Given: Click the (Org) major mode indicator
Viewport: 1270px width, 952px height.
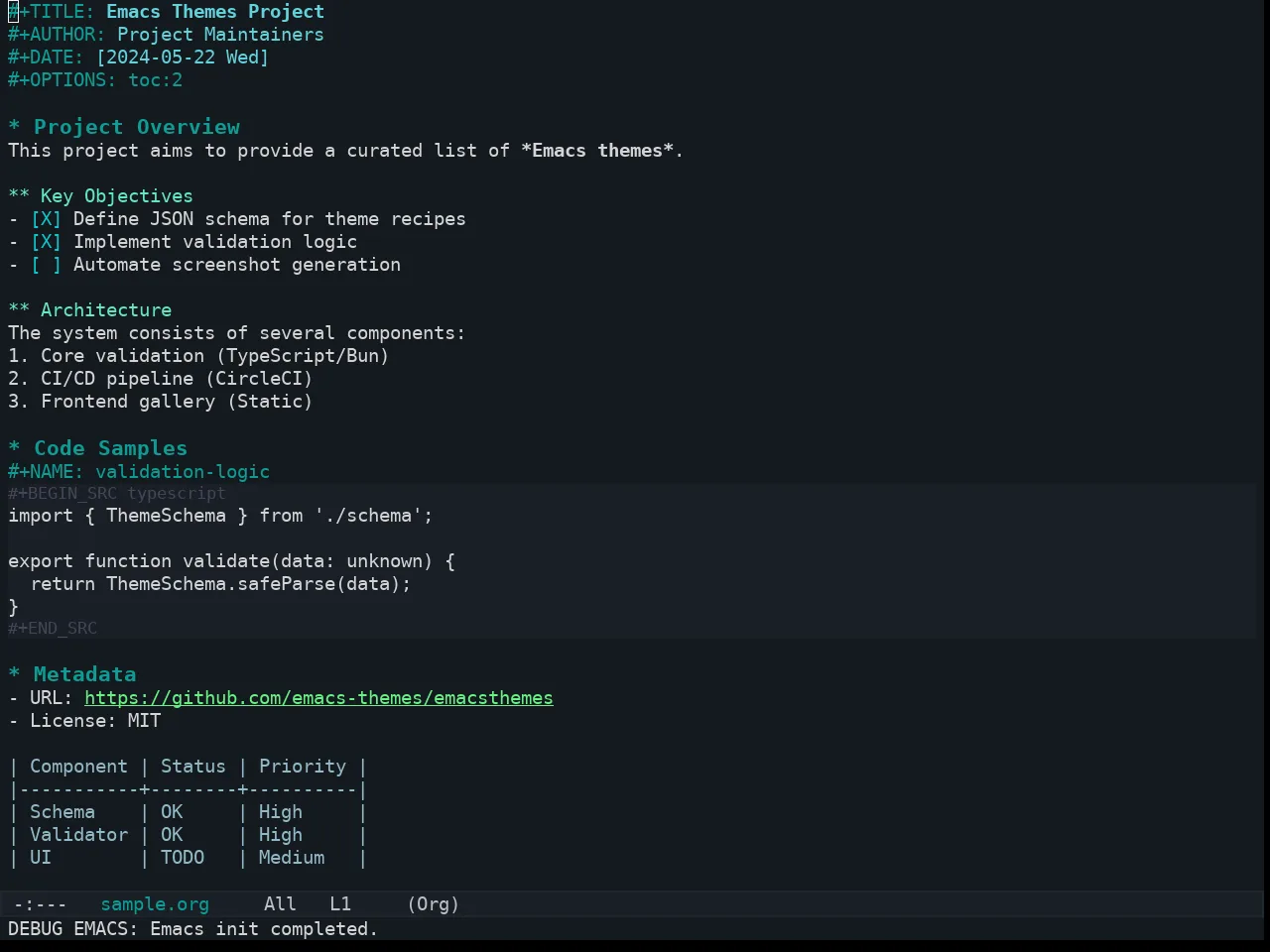Looking at the screenshot, I should [x=434, y=904].
